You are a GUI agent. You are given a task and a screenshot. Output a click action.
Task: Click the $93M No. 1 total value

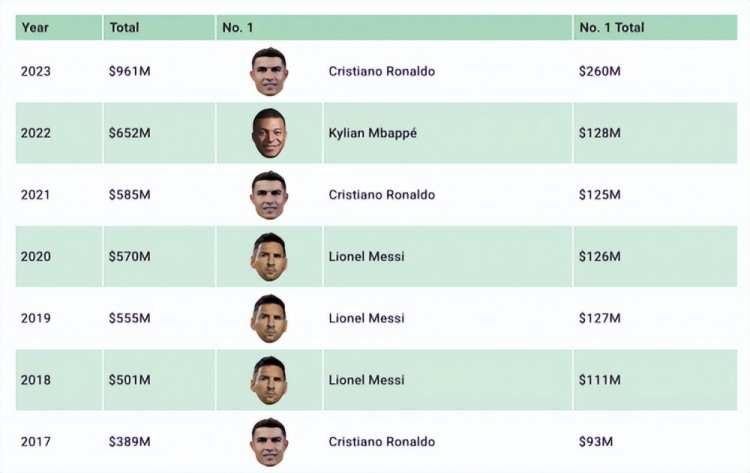(x=595, y=442)
